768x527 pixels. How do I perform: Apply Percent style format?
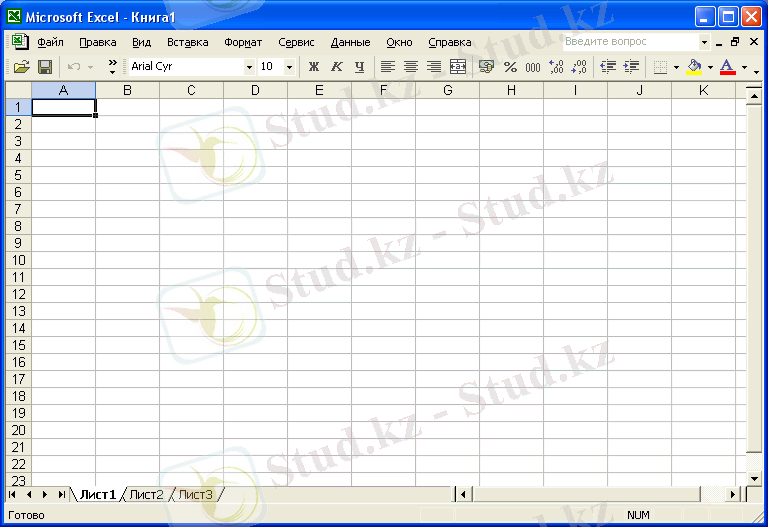pos(510,67)
